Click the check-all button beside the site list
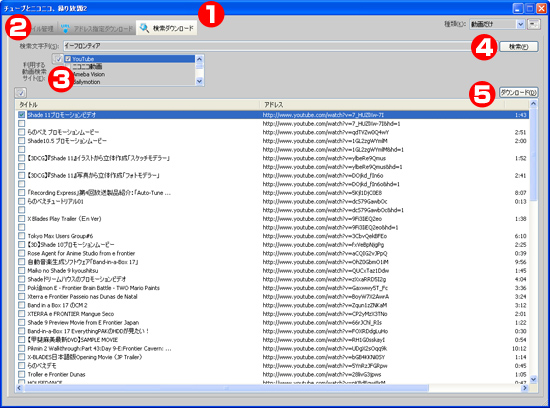The height and width of the screenshot is (408, 550). 58,59
